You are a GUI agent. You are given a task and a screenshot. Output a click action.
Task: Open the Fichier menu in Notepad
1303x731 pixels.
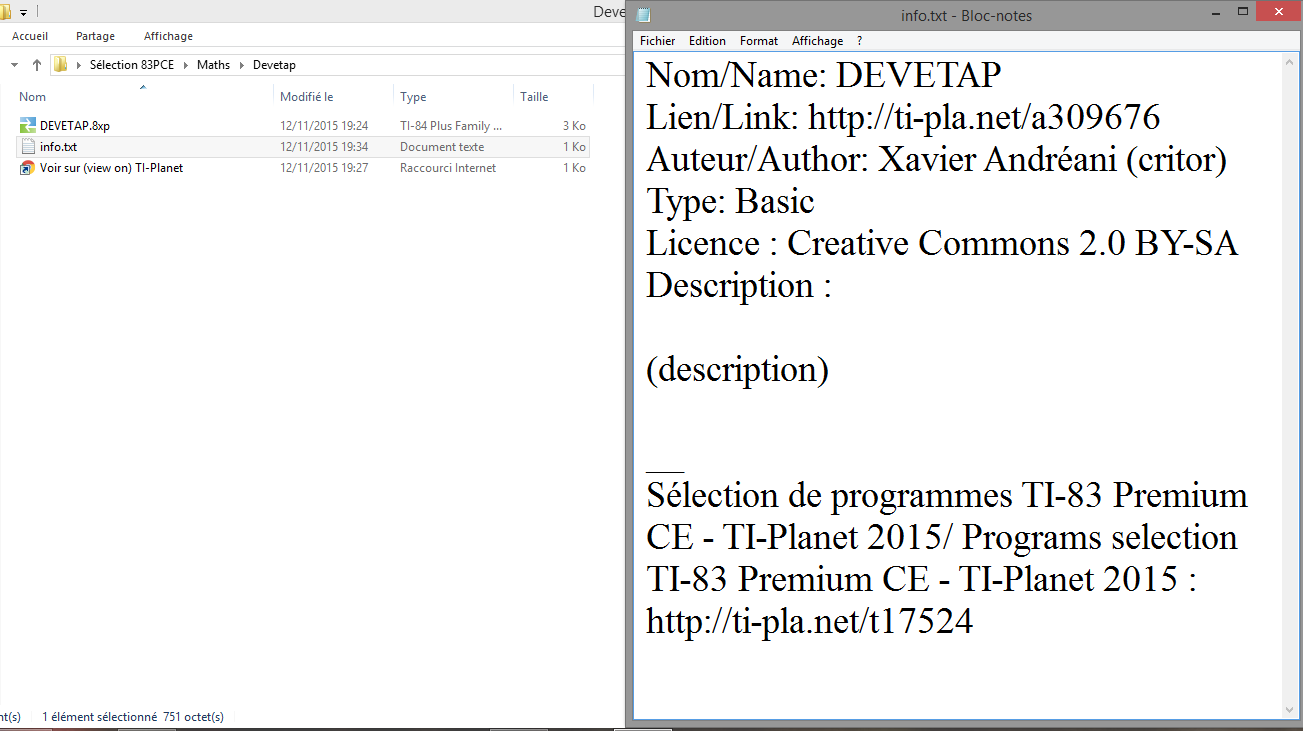(x=658, y=41)
